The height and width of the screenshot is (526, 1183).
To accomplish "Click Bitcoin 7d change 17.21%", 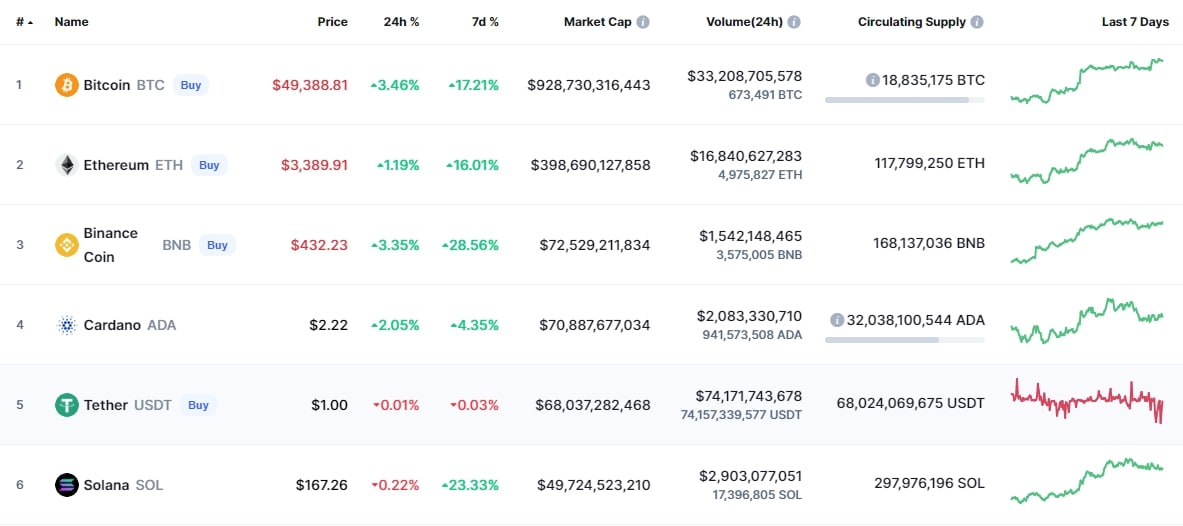I will click(x=473, y=85).
